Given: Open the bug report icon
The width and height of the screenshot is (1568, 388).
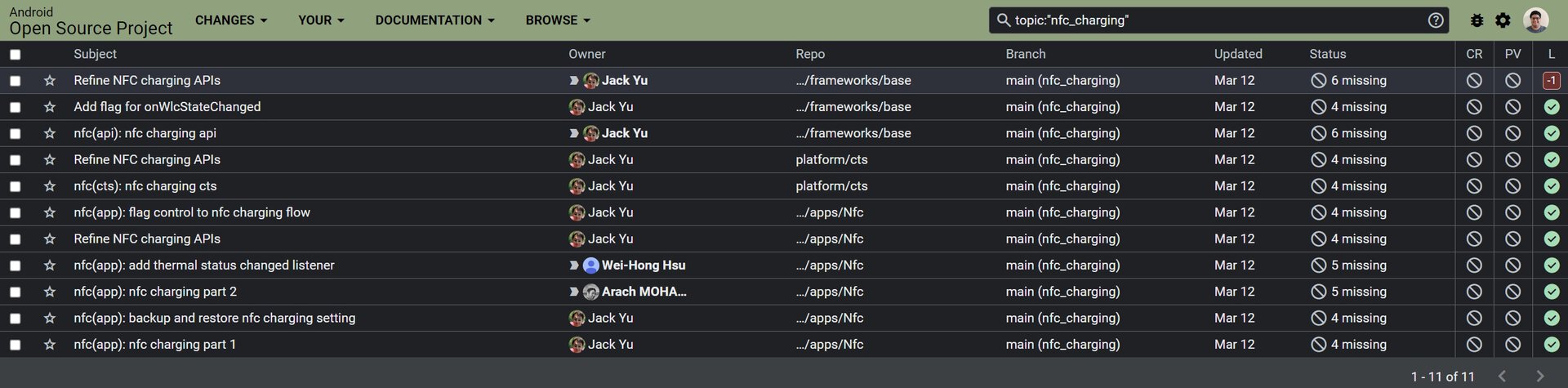Looking at the screenshot, I should [1477, 20].
